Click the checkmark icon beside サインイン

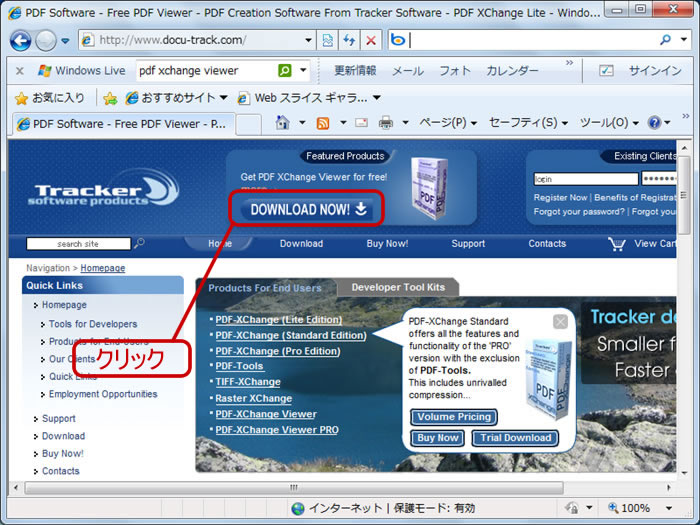pos(605,71)
